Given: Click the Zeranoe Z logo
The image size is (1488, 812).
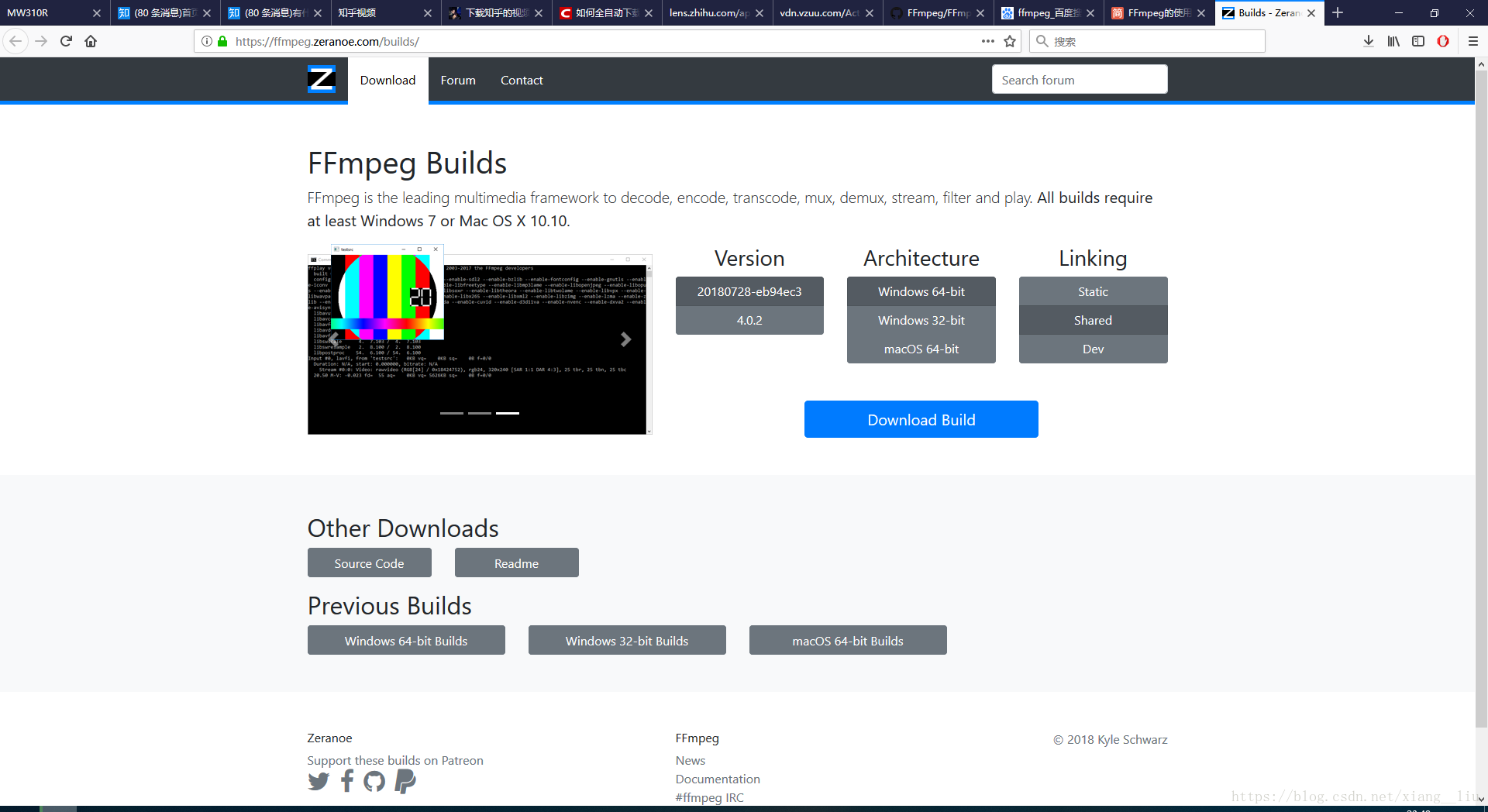Looking at the screenshot, I should click(x=322, y=80).
